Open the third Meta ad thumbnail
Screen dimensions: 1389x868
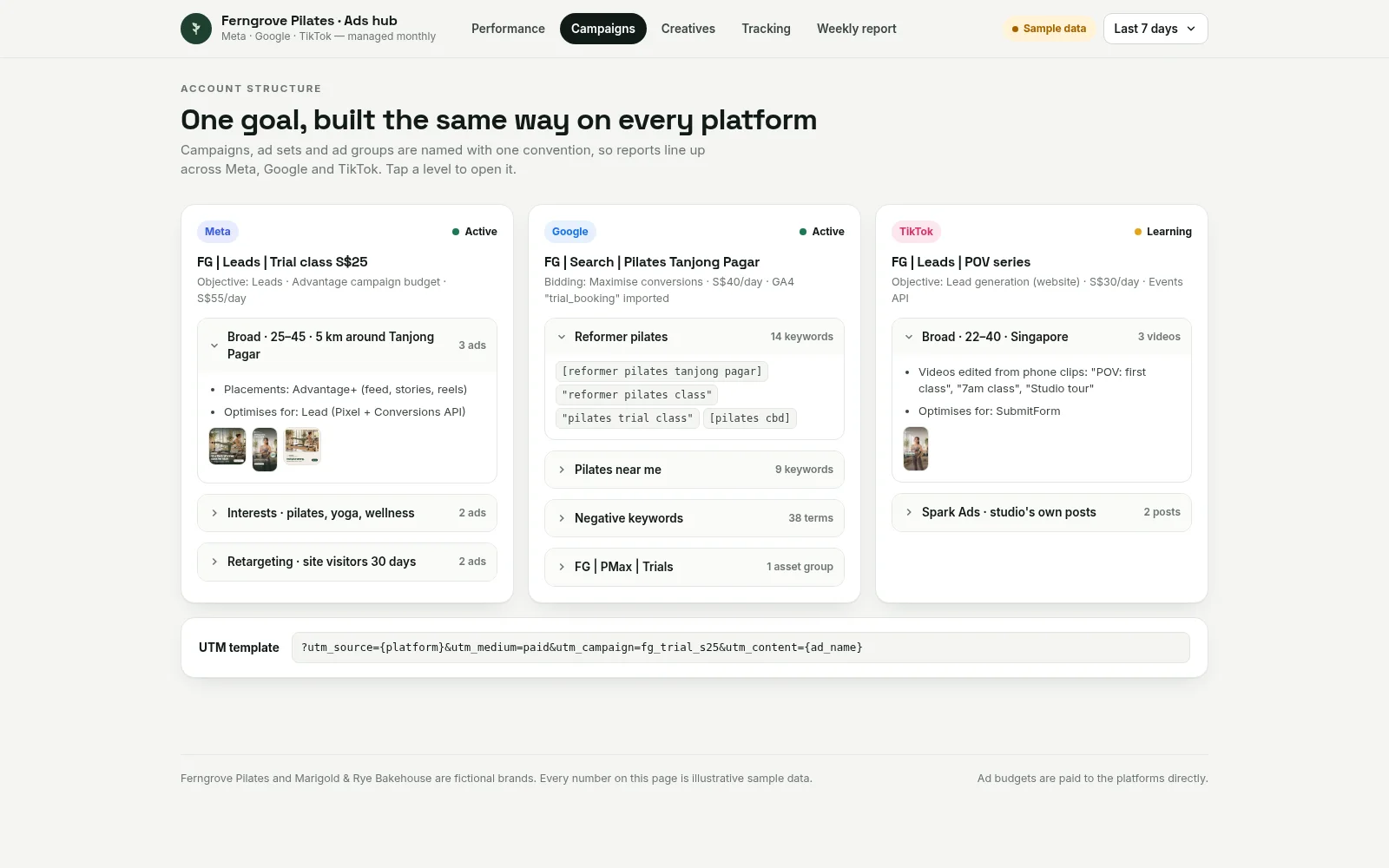(302, 446)
